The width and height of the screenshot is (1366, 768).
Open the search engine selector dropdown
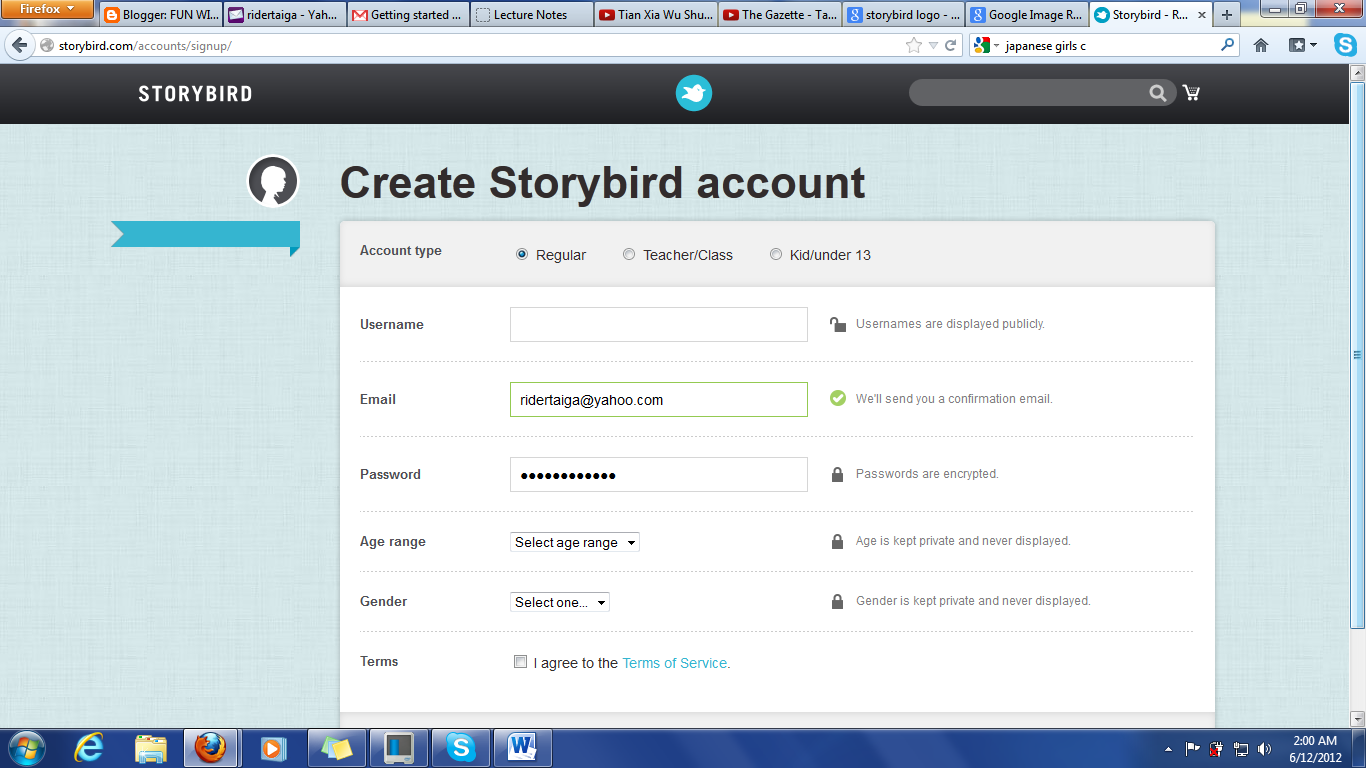coord(986,45)
